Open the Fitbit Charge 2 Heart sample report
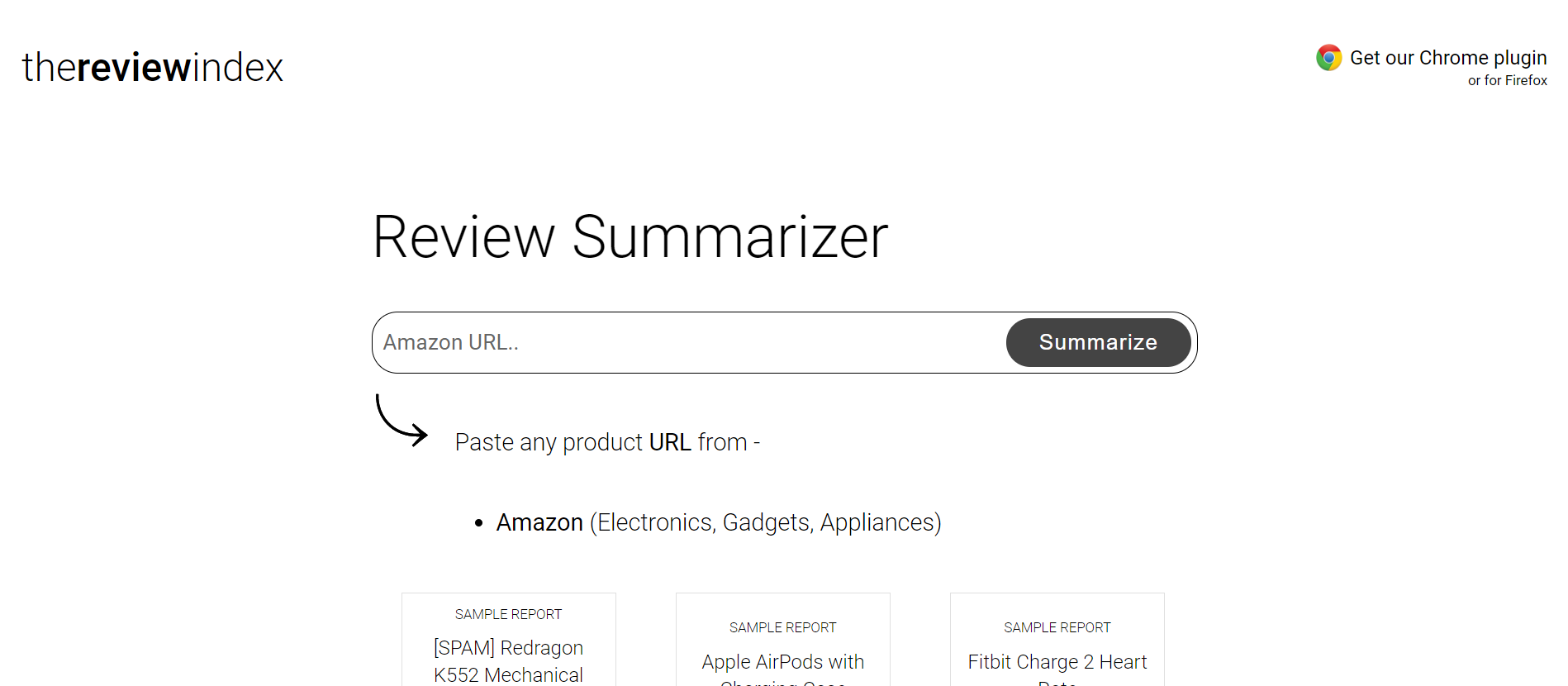1568x686 pixels. point(1057,640)
